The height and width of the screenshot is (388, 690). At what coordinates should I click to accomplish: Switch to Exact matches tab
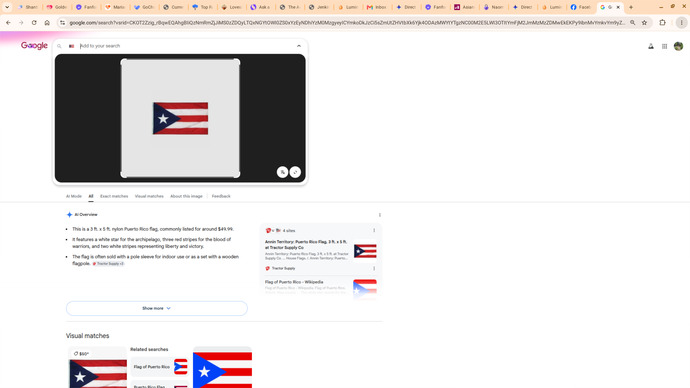click(114, 196)
